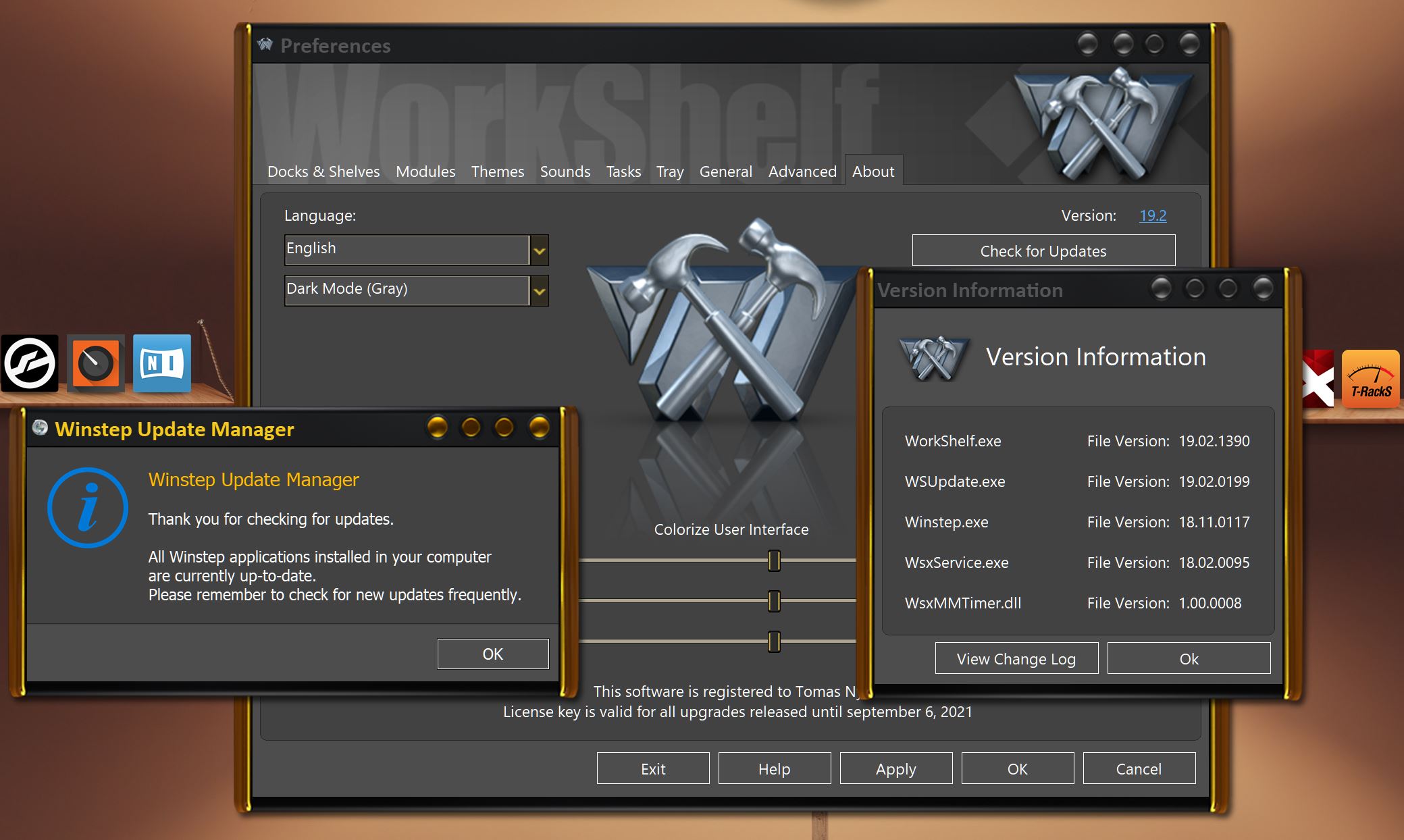Launch the T-RackS shelf icon

pyautogui.click(x=1370, y=378)
